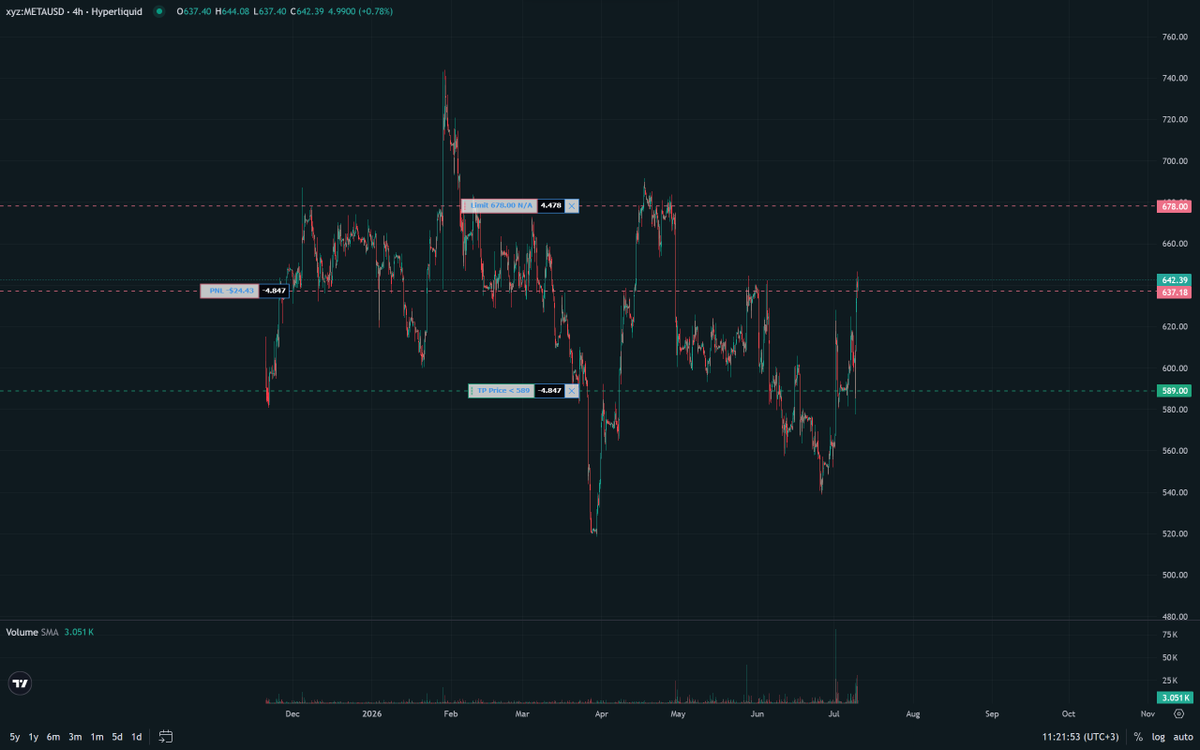Click the 2026 label on time axis
This screenshot has width=1200, height=750.
(372, 714)
